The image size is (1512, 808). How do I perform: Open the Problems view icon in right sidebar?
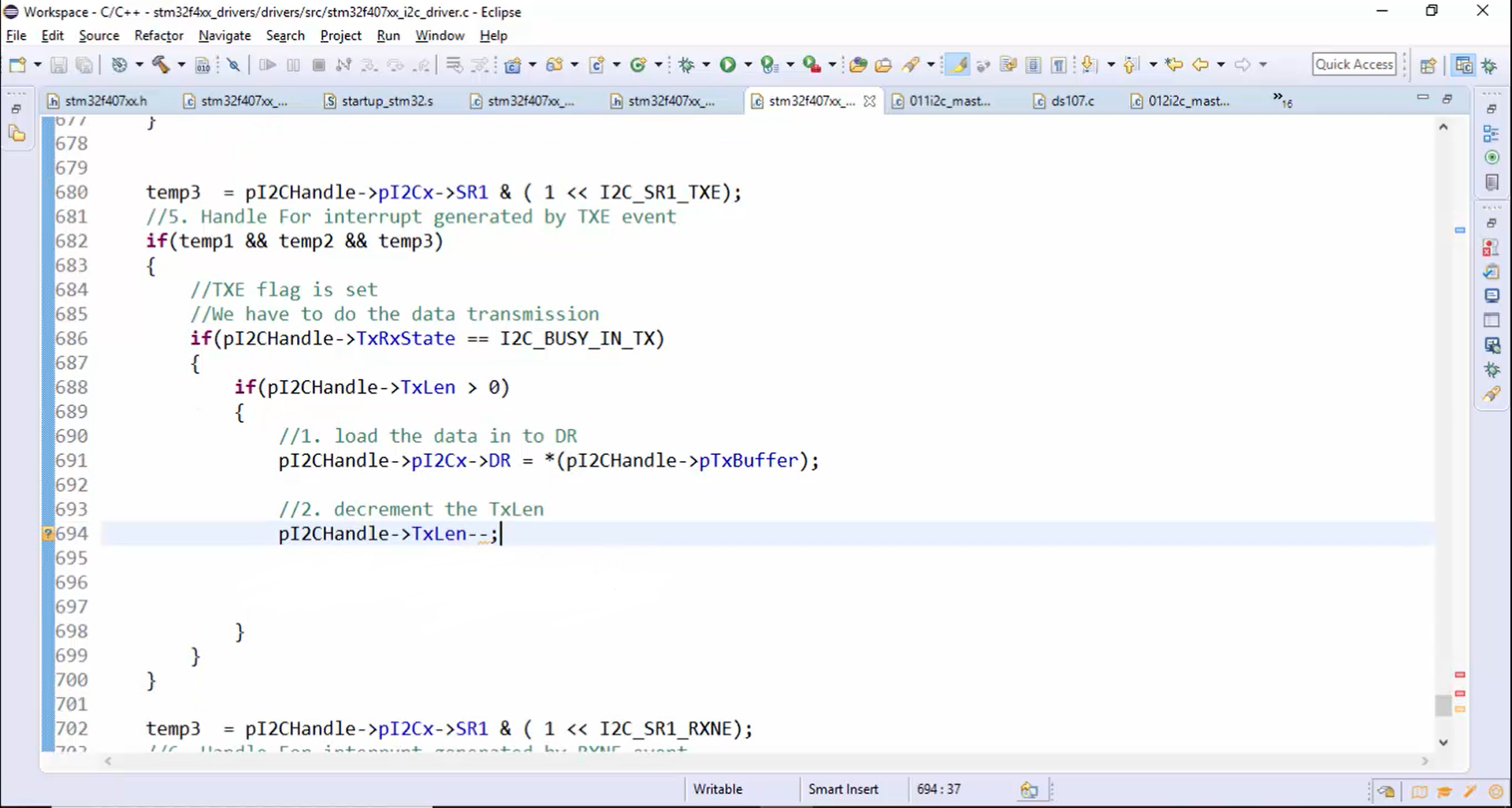tap(1491, 247)
